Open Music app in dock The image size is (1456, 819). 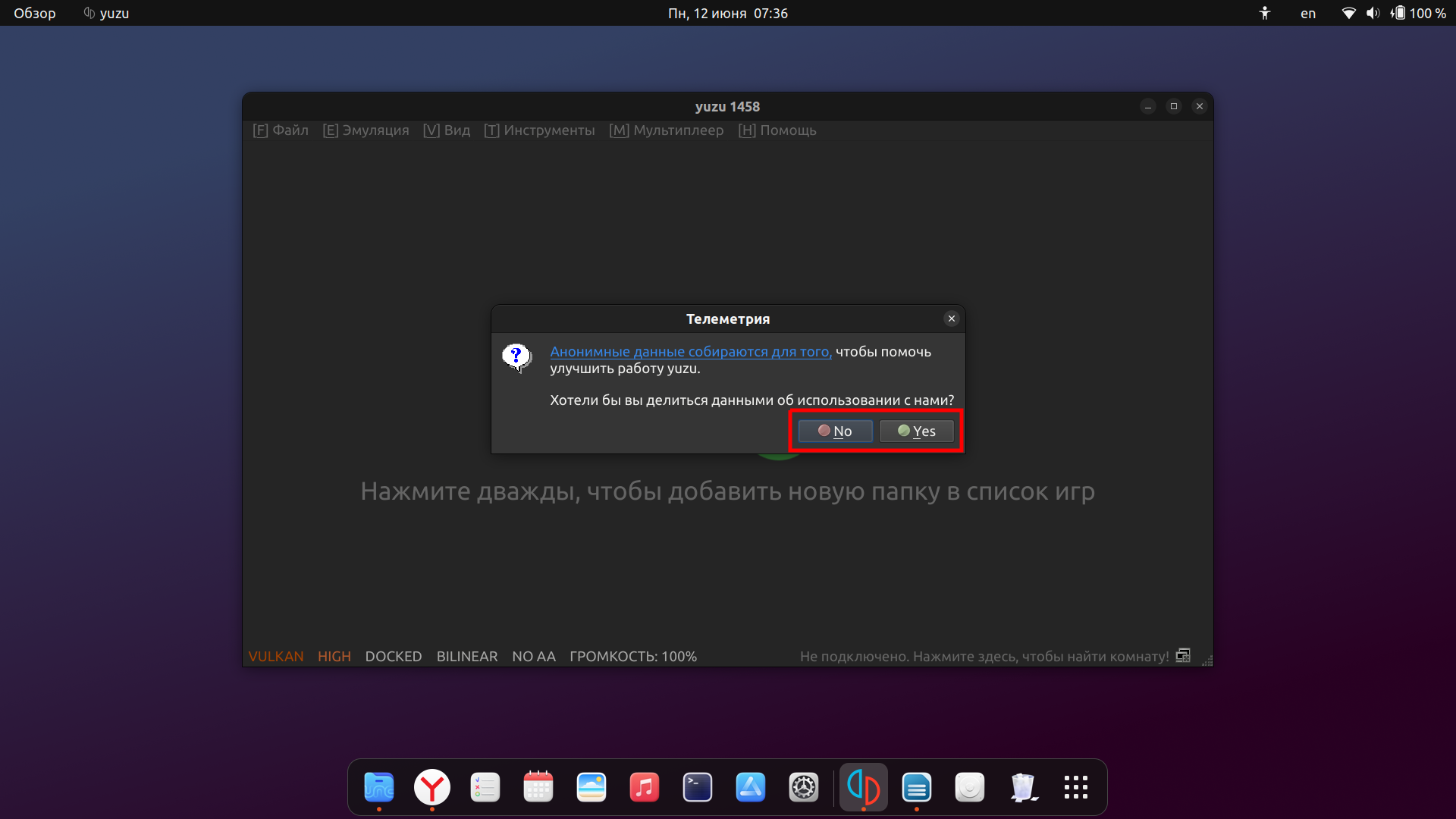[645, 787]
